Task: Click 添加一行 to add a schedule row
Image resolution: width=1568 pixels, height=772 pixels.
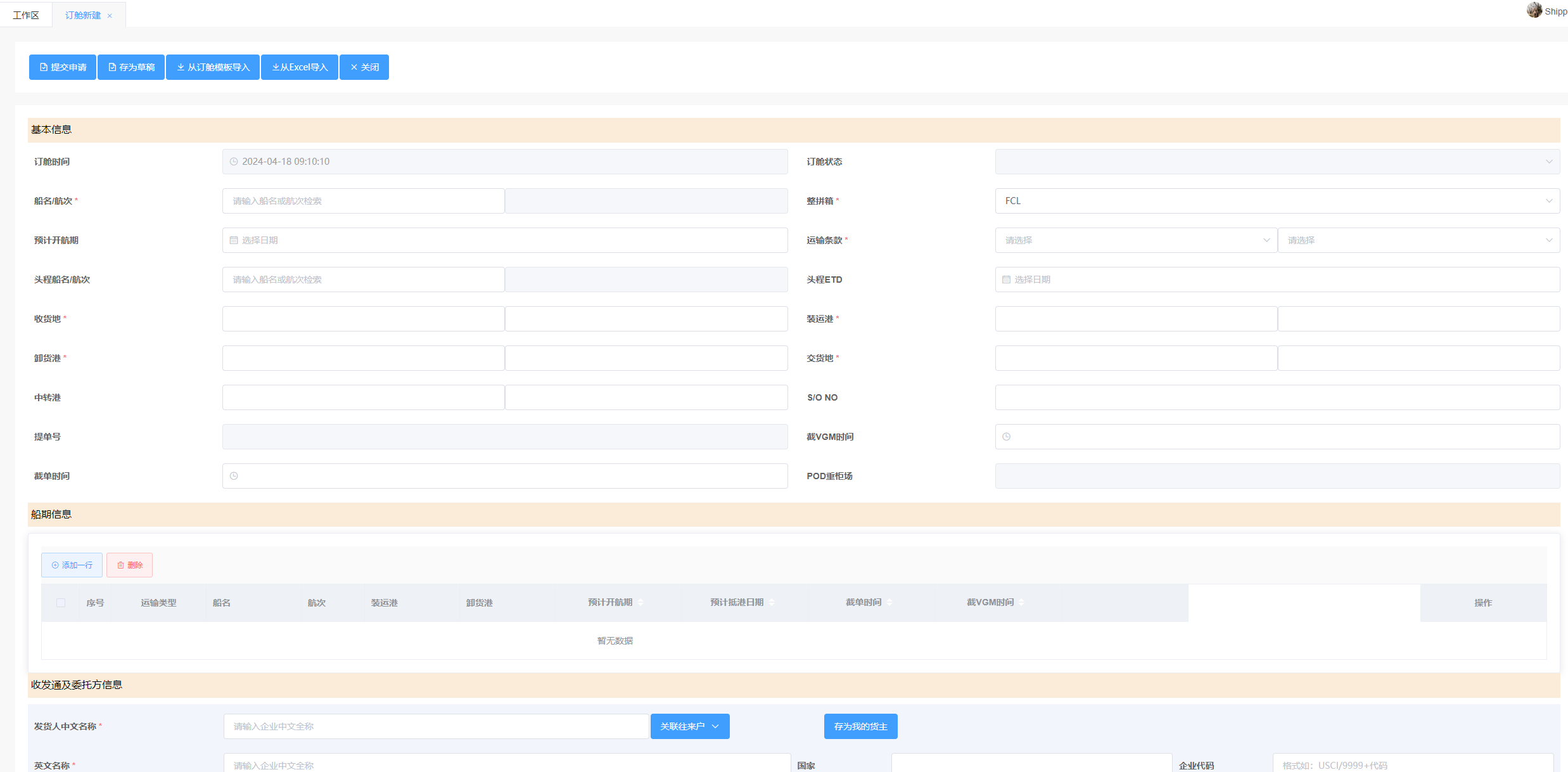Action: pyautogui.click(x=72, y=565)
